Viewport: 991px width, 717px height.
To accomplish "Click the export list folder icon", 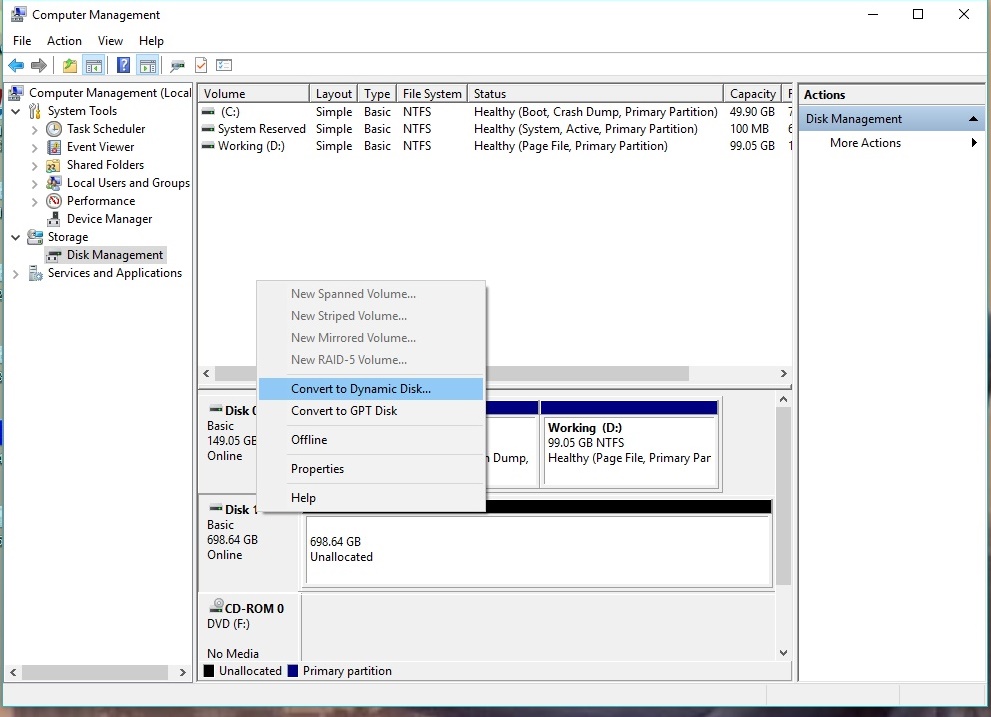I will click(67, 64).
